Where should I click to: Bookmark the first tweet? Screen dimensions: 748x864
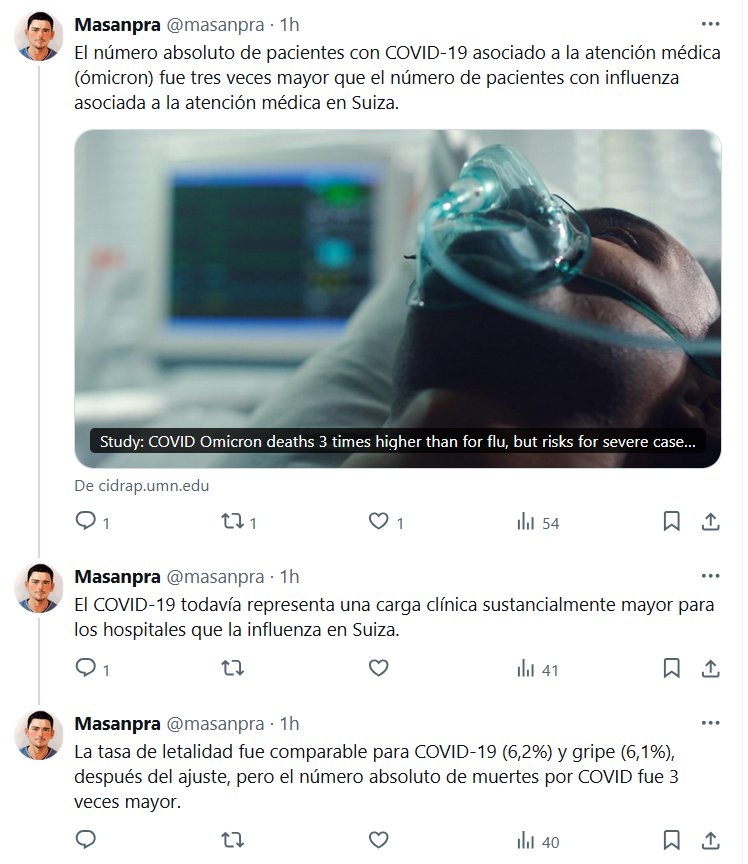[671, 521]
